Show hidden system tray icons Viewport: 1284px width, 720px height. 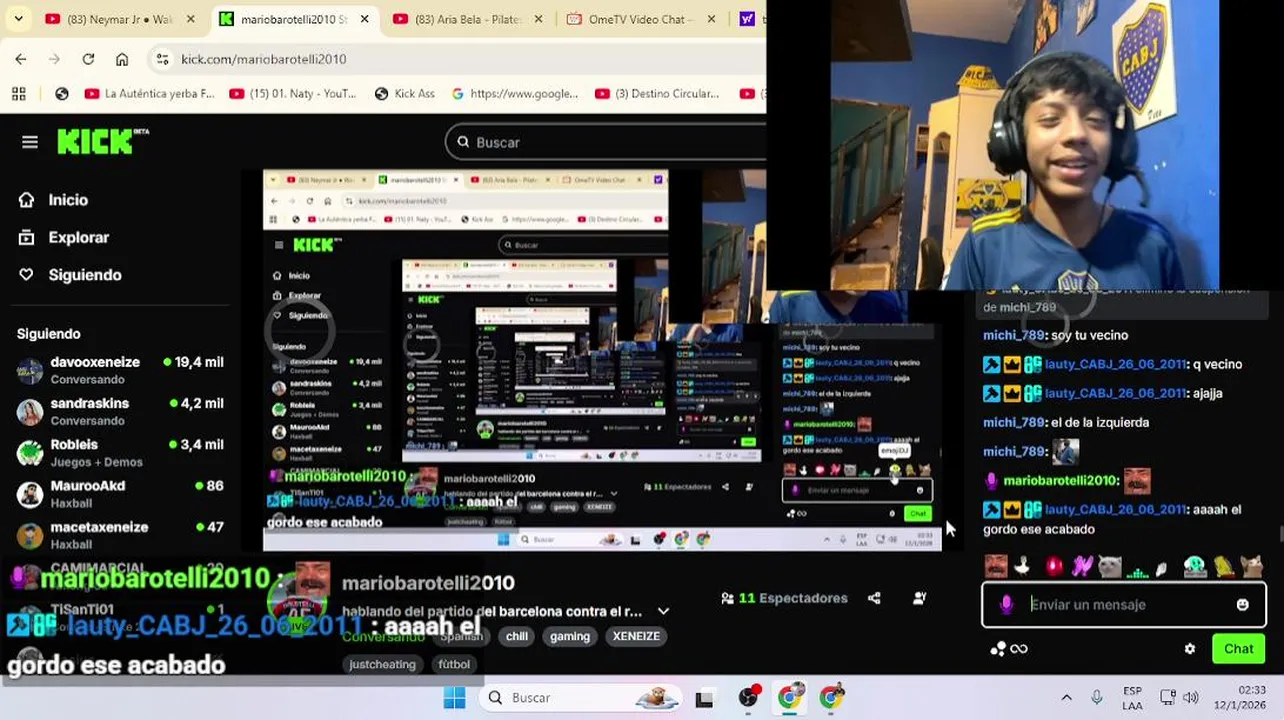click(1066, 697)
